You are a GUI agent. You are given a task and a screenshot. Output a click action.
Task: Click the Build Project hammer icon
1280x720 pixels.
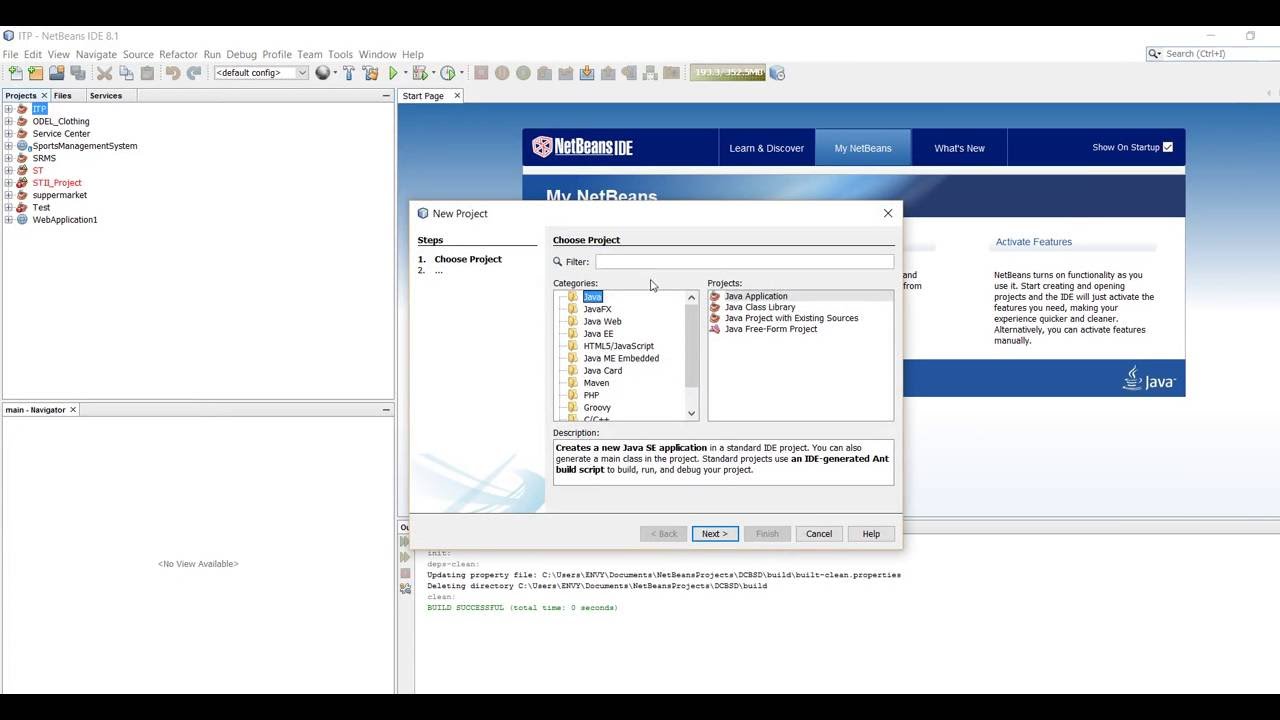tap(349, 73)
